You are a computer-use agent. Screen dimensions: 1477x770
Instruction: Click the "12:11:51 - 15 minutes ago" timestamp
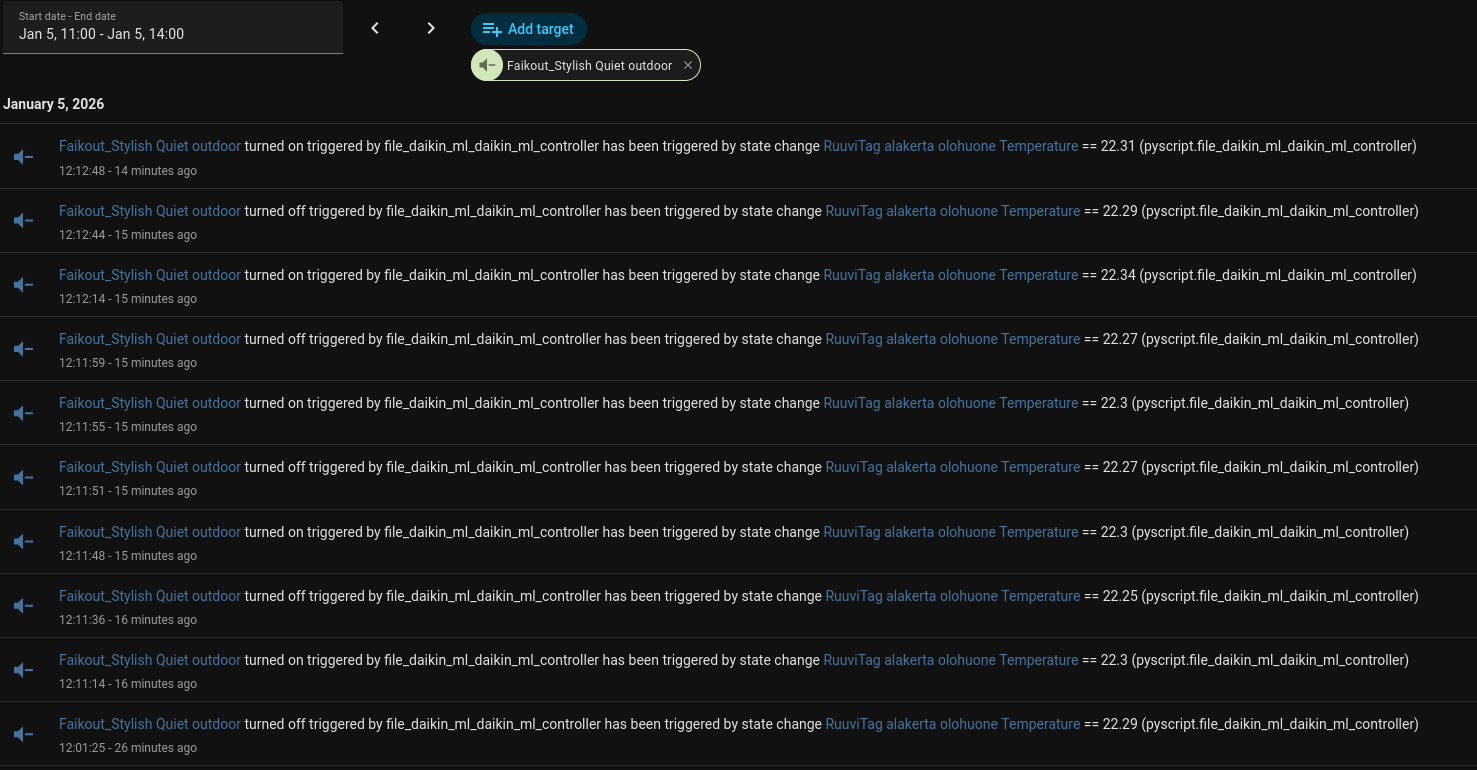coord(128,491)
